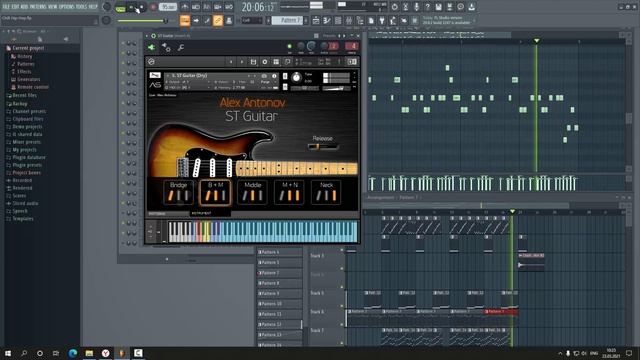Click the tempo display field
This screenshot has height=360, width=640.
click(x=168, y=7)
